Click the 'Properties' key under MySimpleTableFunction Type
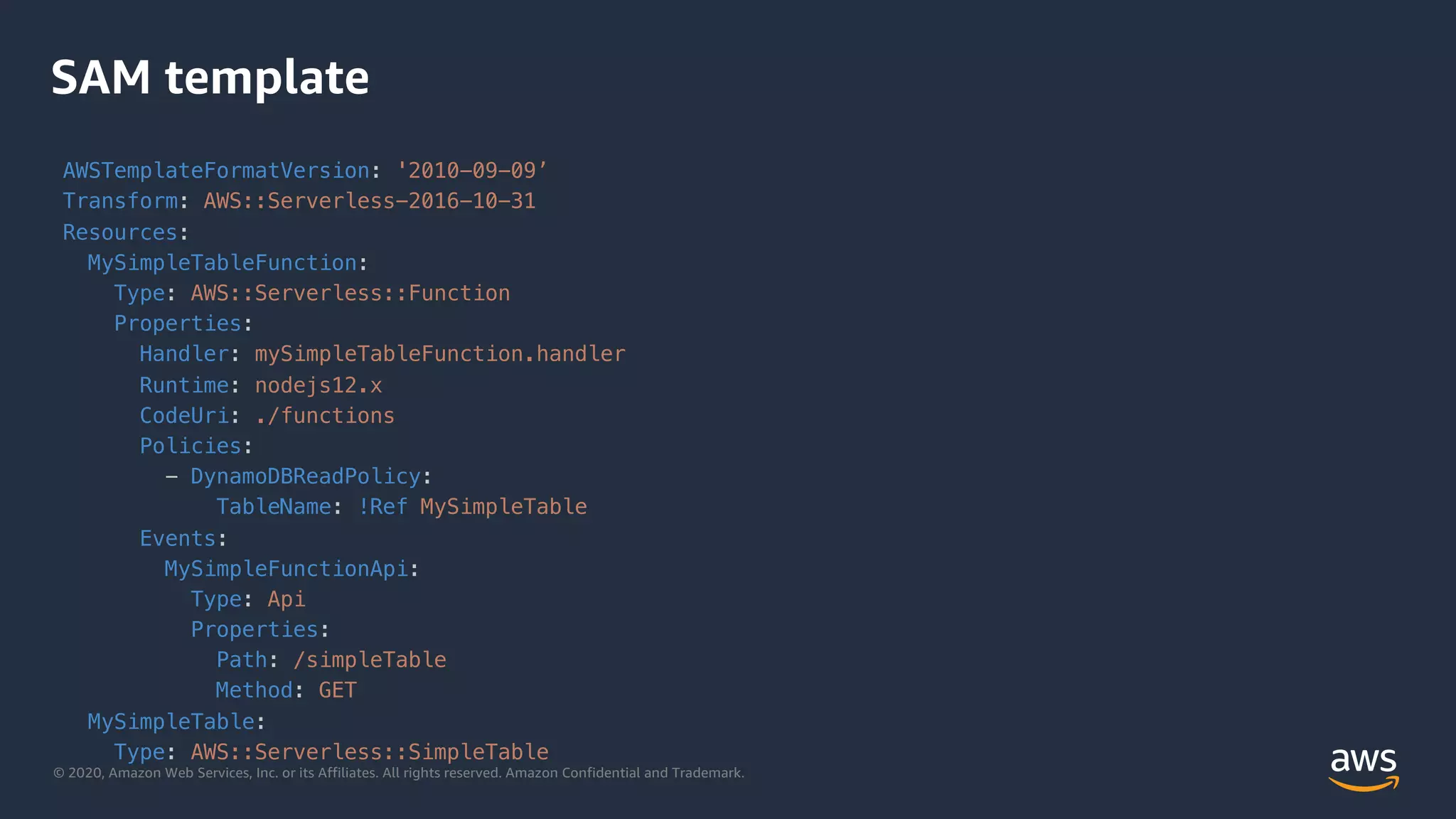Screen dimensions: 1456x819 tap(178, 323)
